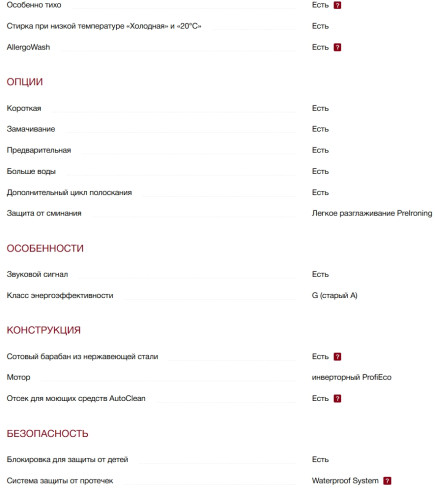Click the Waterproof System value text
The image size is (435, 500).
point(345,481)
